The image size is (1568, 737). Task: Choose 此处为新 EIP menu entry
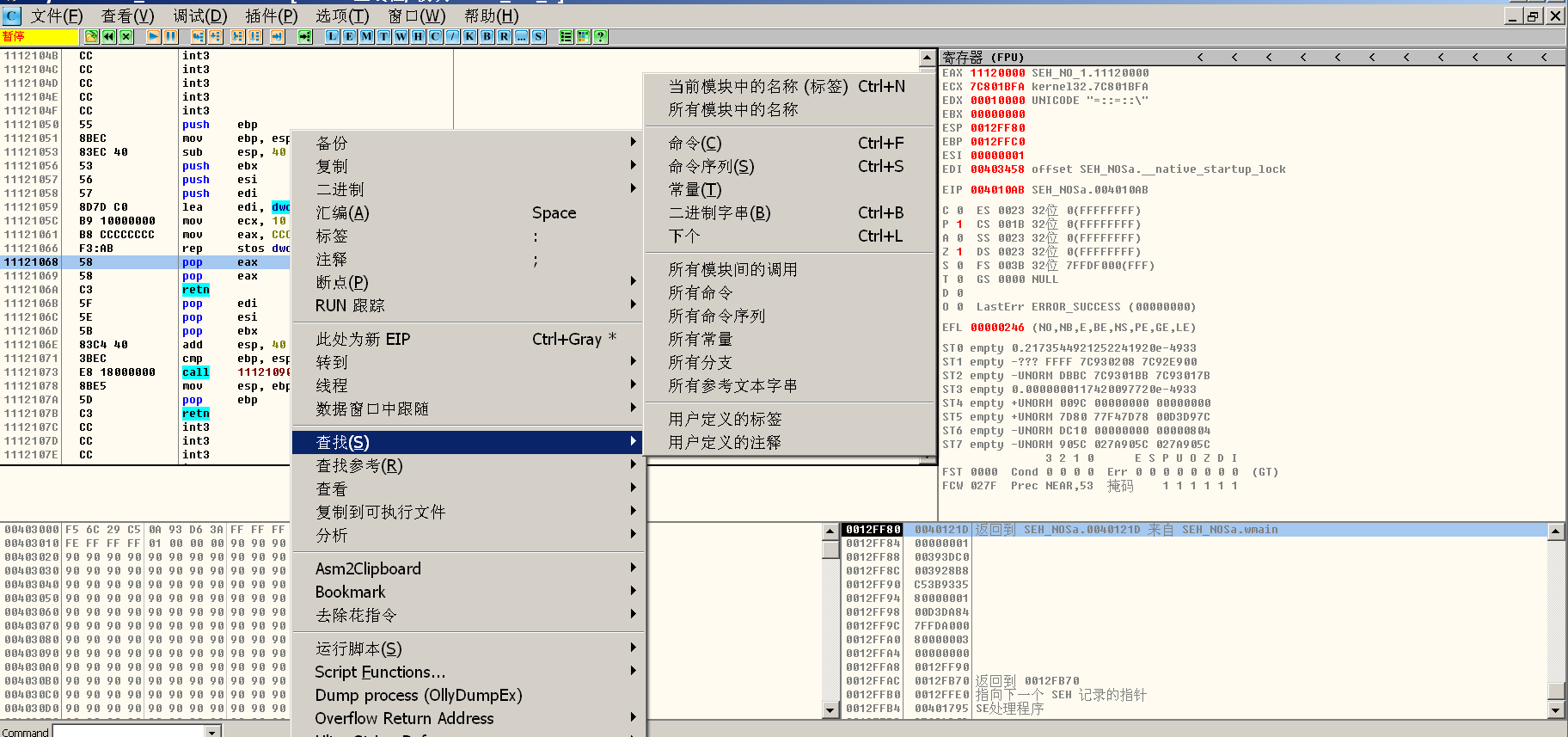coord(468,339)
